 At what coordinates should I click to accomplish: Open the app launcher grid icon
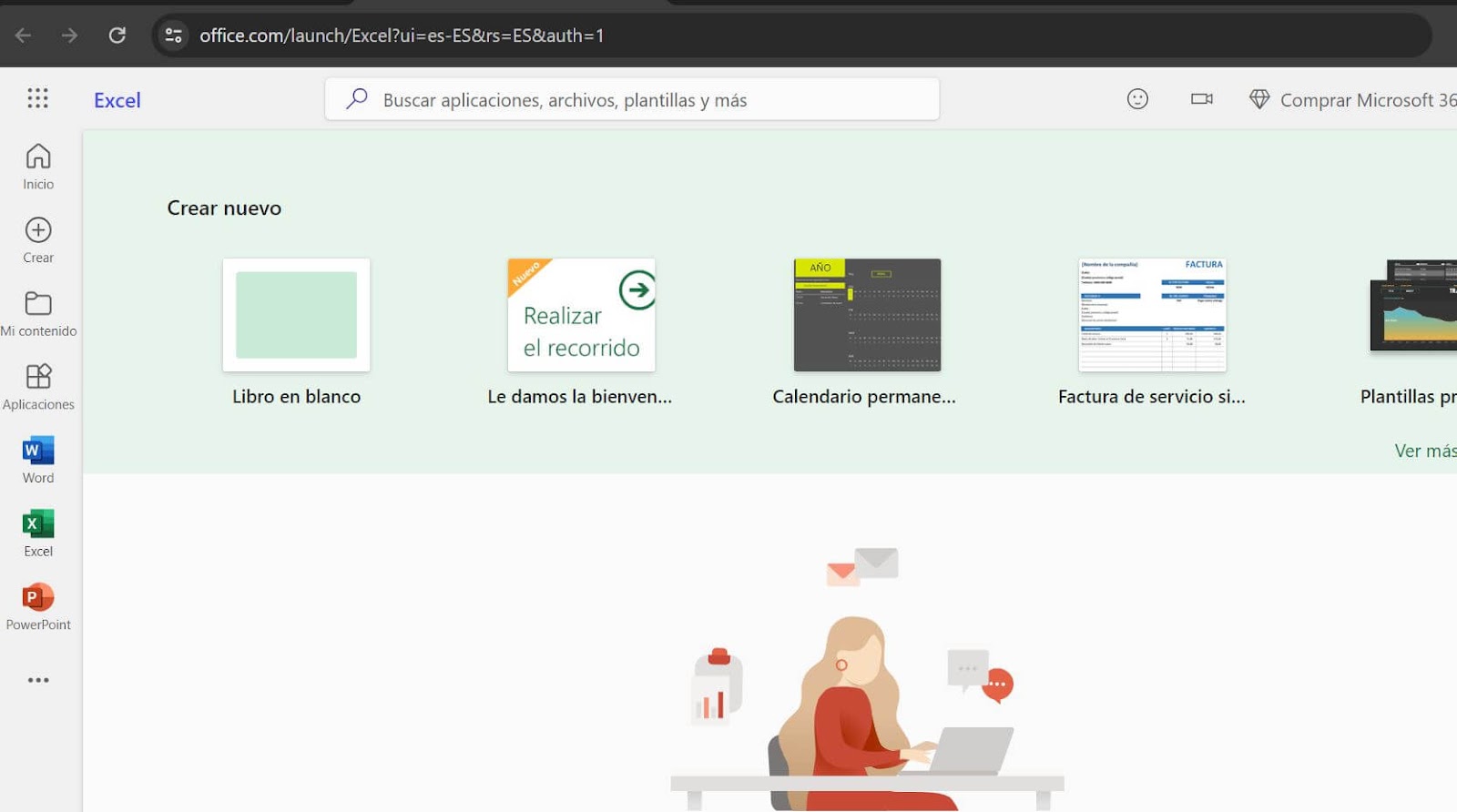tap(37, 98)
